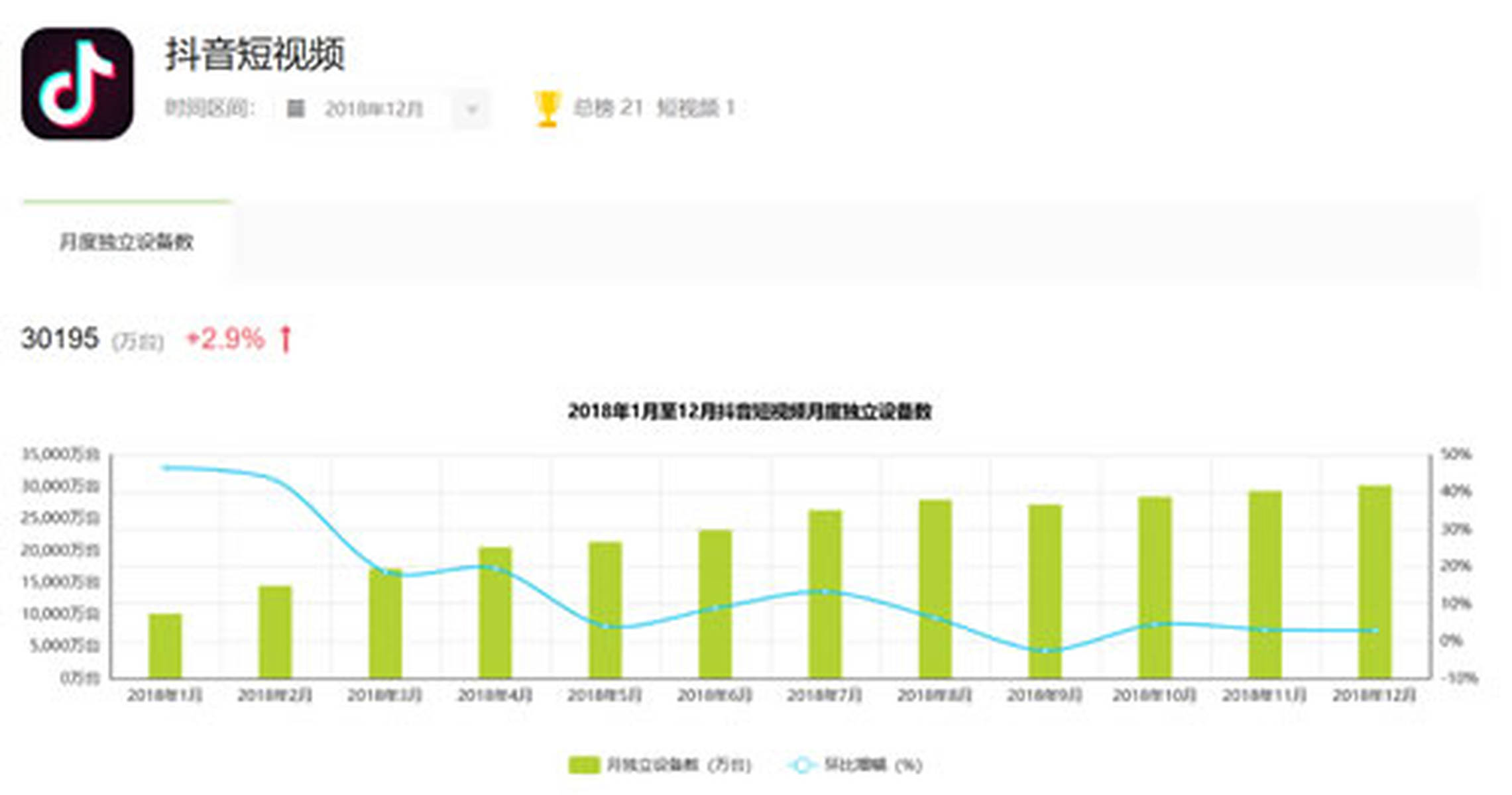
Task: Click the 短视频 1 category rank text
Action: [x=696, y=108]
